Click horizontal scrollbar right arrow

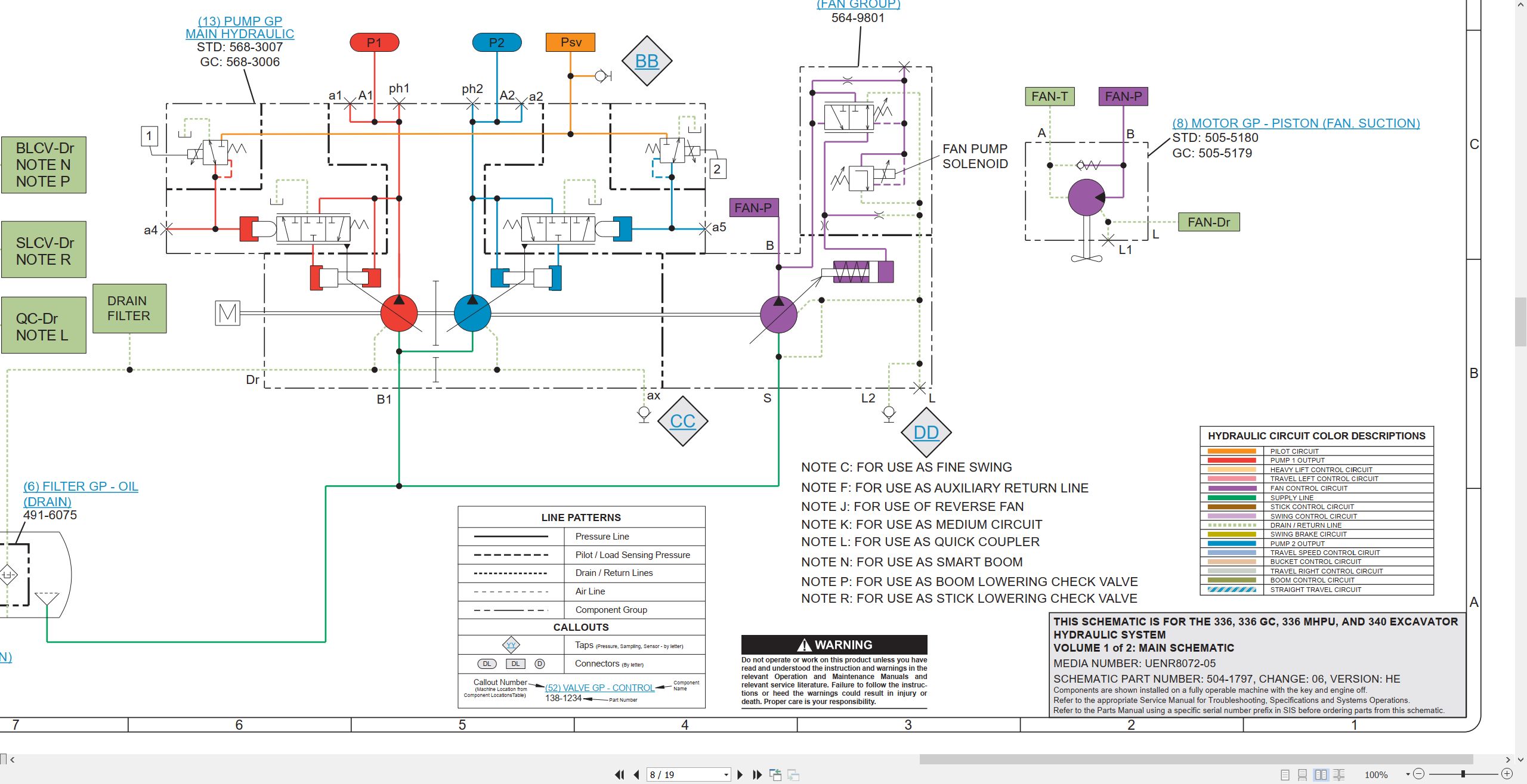tap(1508, 760)
